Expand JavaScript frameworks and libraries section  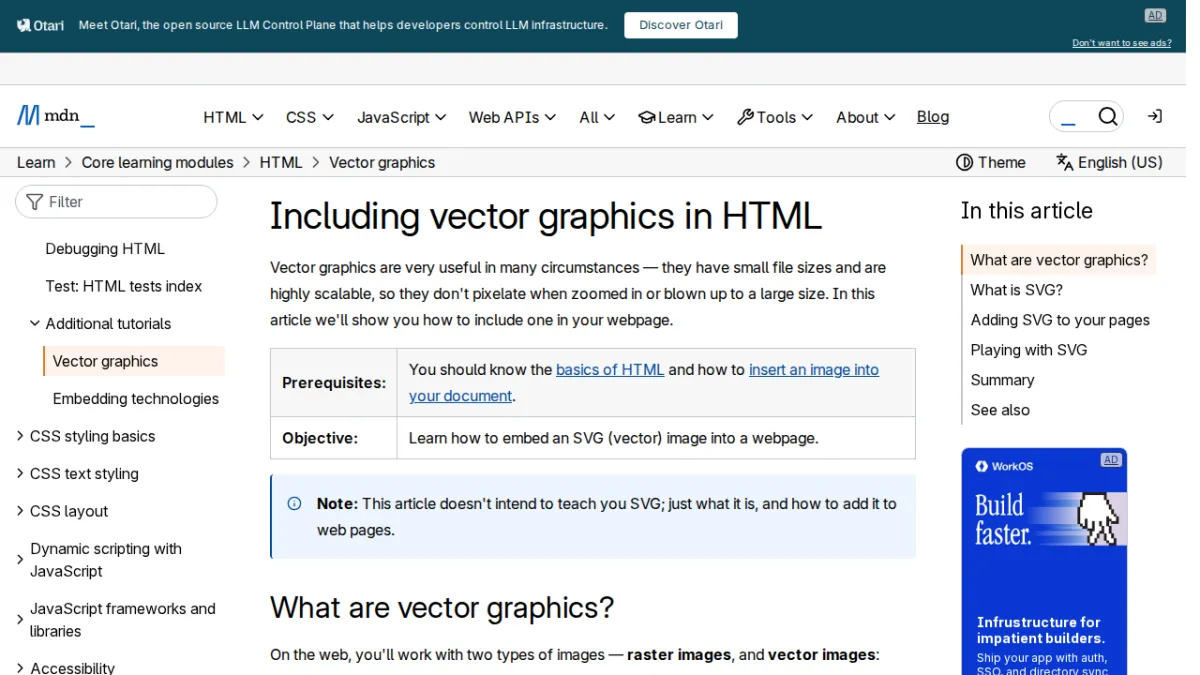click(117, 620)
